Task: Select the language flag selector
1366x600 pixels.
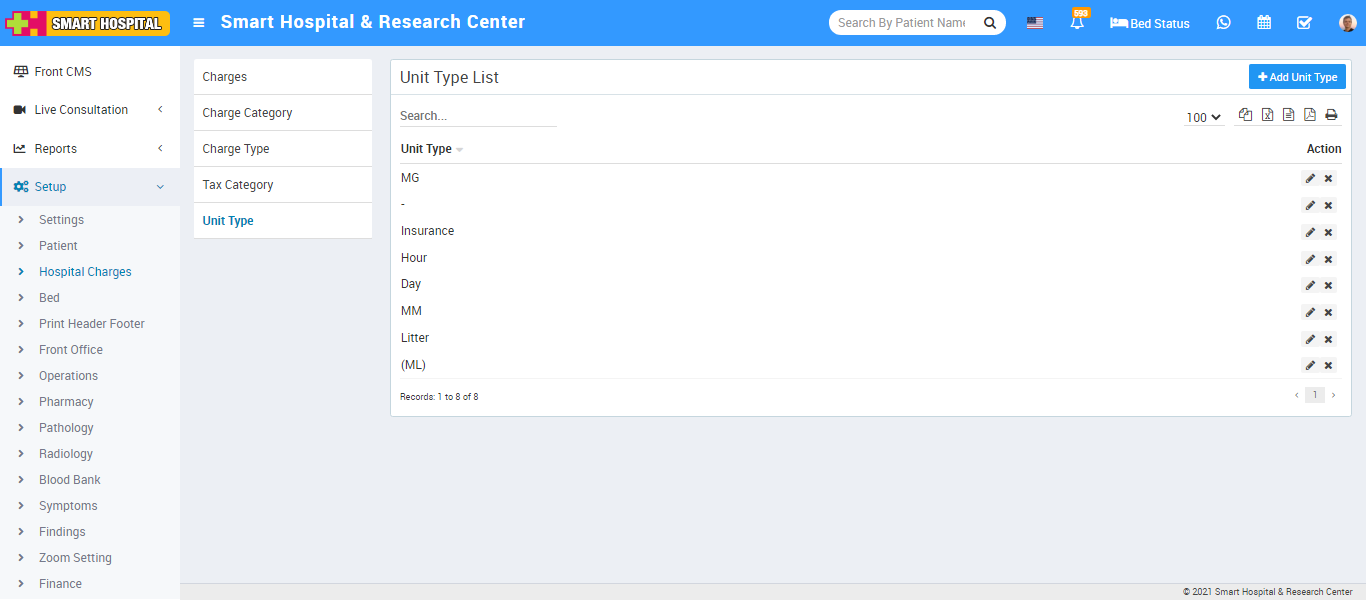Action: (1035, 23)
